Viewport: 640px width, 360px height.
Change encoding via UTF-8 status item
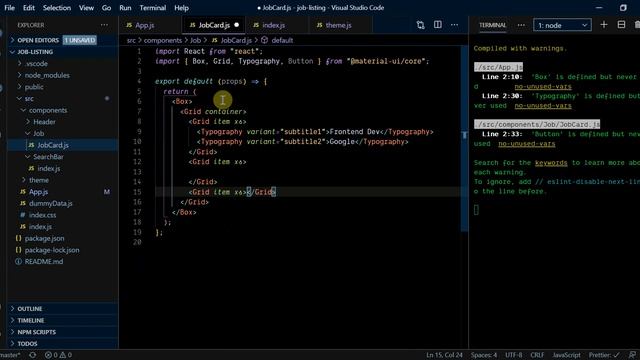513,355
